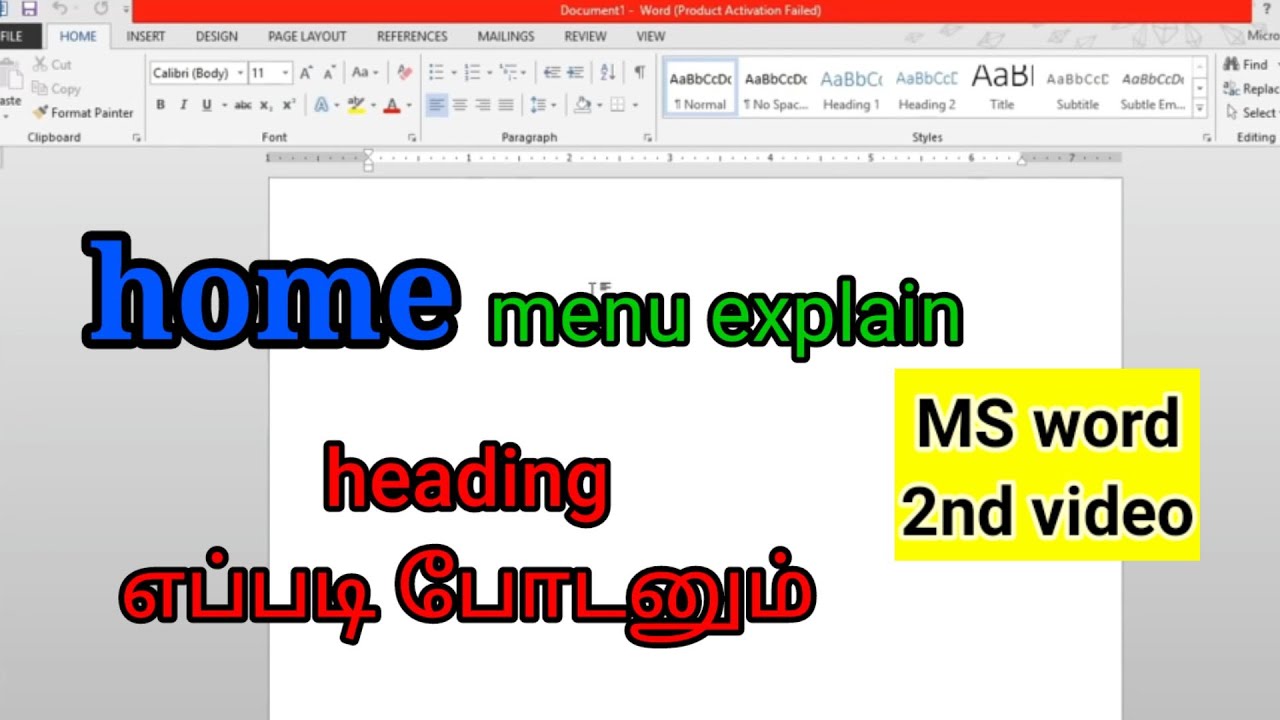Apply the Title style
This screenshot has width=1280, height=720.
pos(1002,87)
